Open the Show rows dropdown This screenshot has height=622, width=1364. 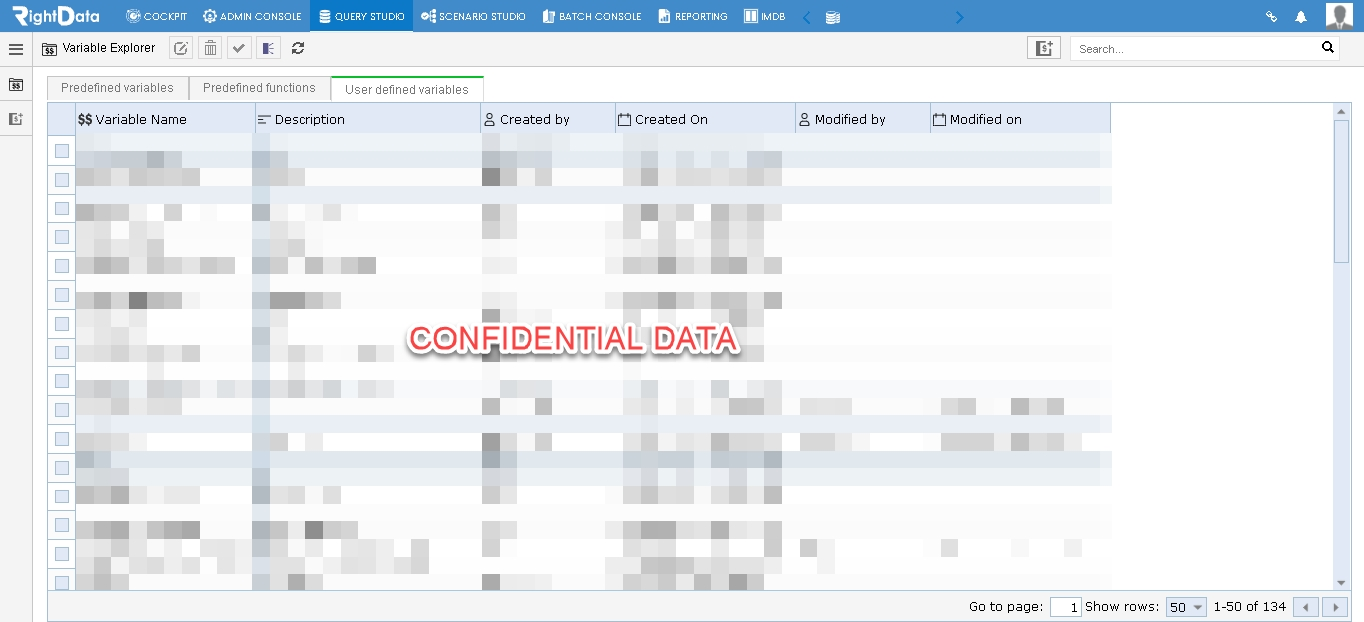coord(1186,607)
